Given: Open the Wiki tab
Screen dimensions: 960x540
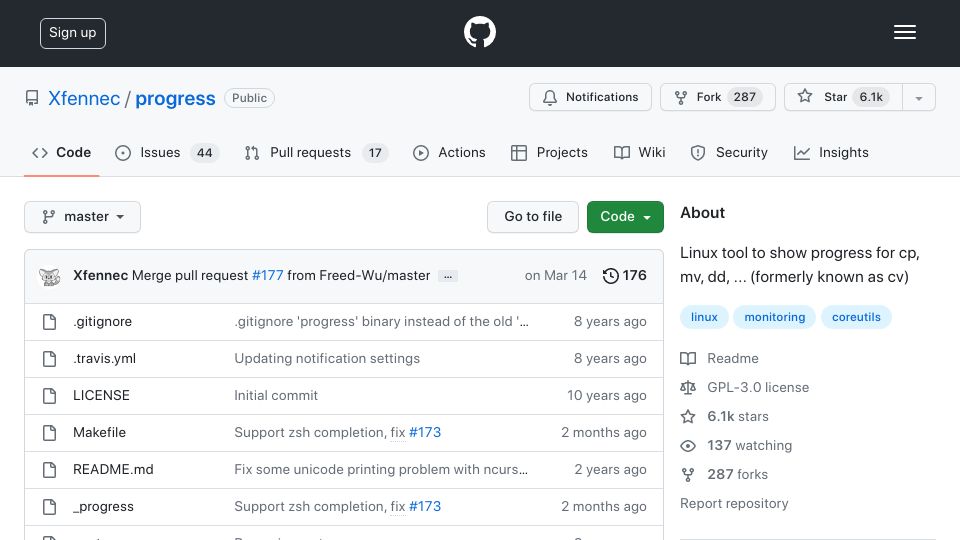Looking at the screenshot, I should click(x=639, y=152).
